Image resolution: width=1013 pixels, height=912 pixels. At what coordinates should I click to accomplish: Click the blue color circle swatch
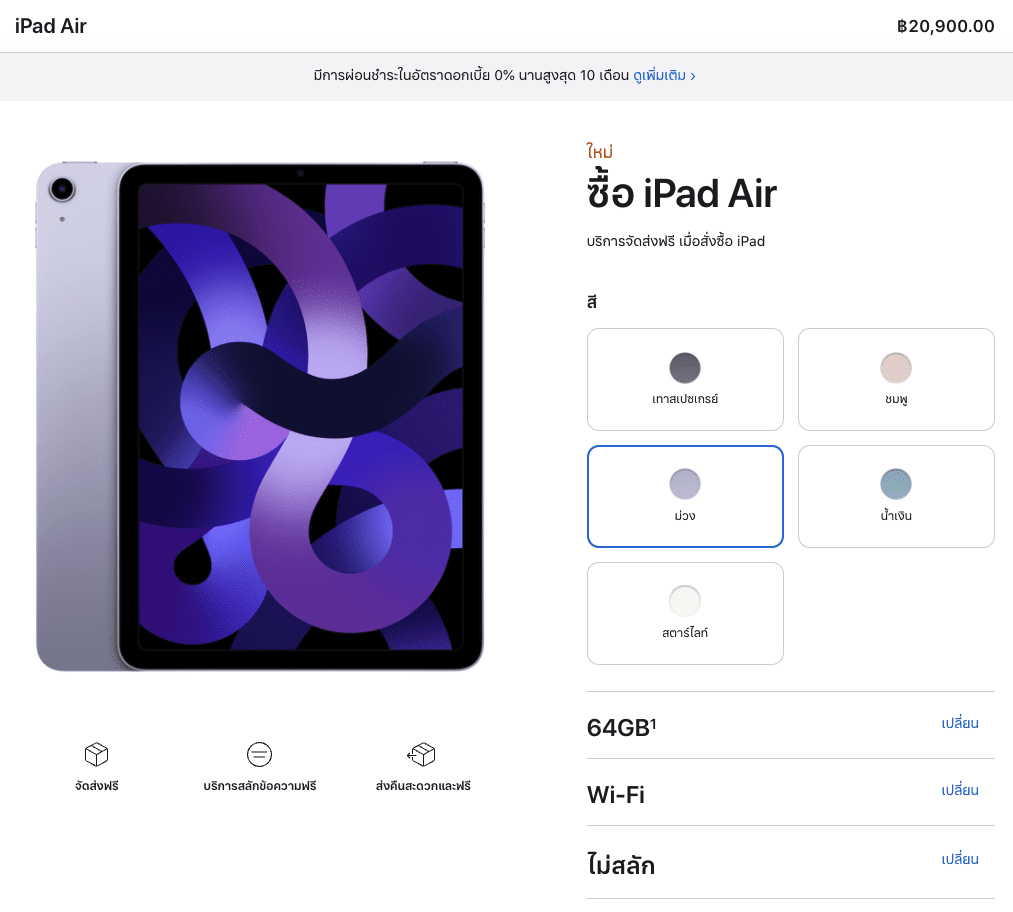(x=896, y=484)
